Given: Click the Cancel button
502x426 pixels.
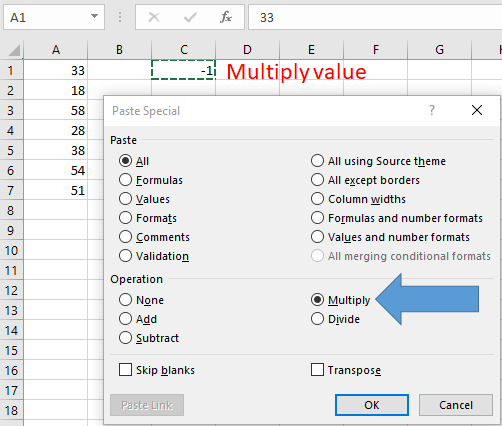Looking at the screenshot, I should pos(456,405).
